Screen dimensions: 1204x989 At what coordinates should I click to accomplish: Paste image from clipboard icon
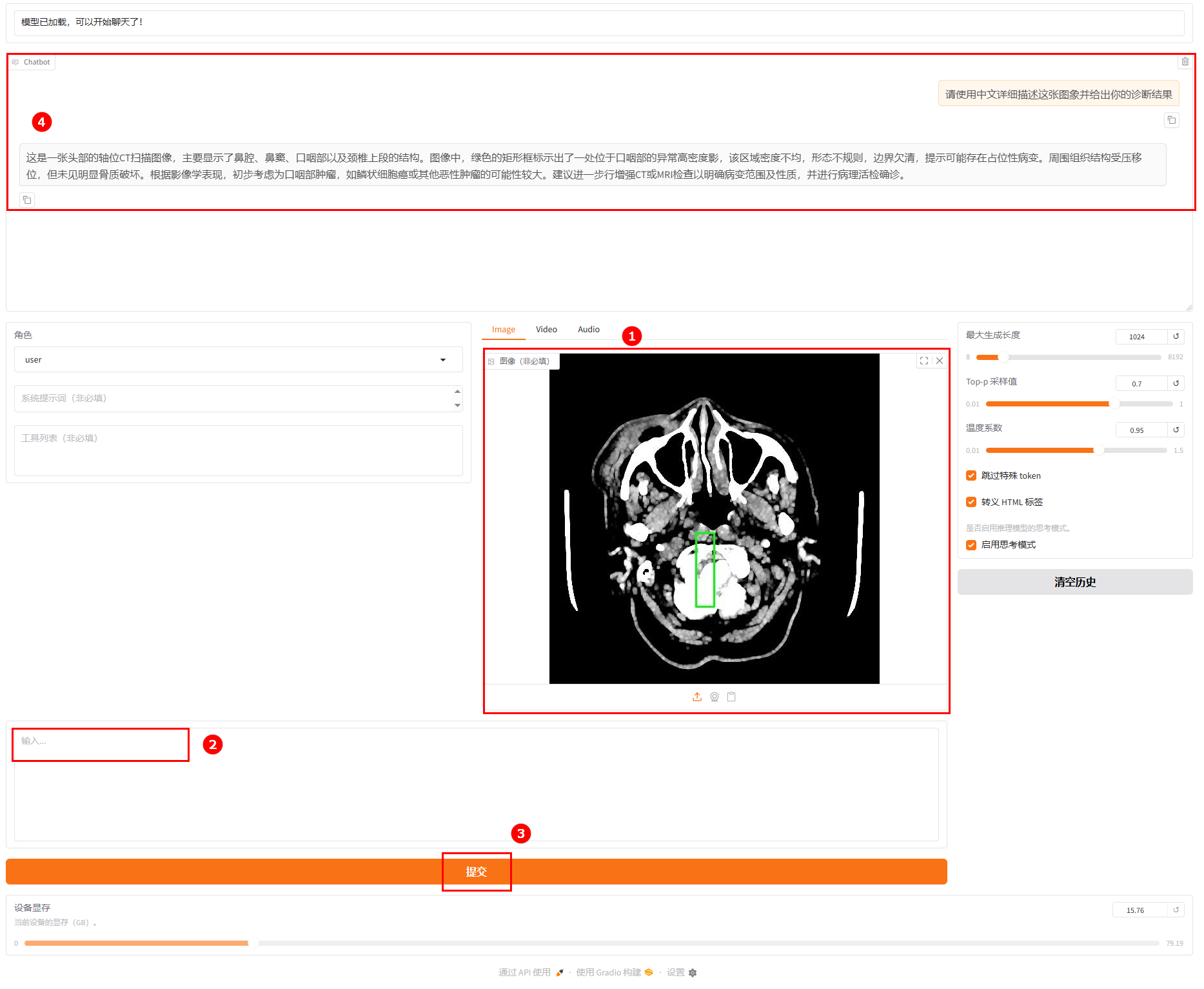(731, 697)
